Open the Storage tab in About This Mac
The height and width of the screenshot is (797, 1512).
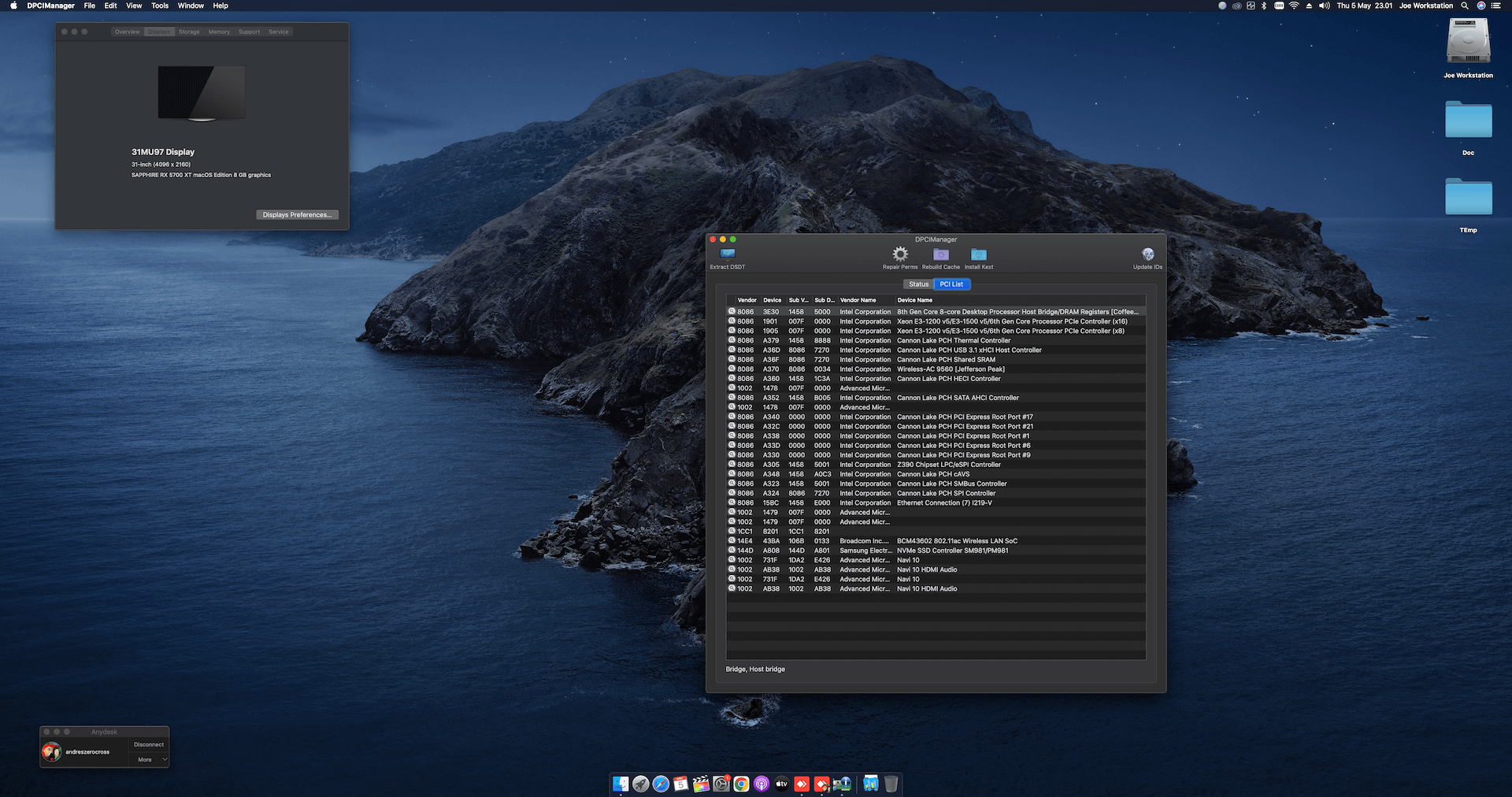pyautogui.click(x=189, y=32)
